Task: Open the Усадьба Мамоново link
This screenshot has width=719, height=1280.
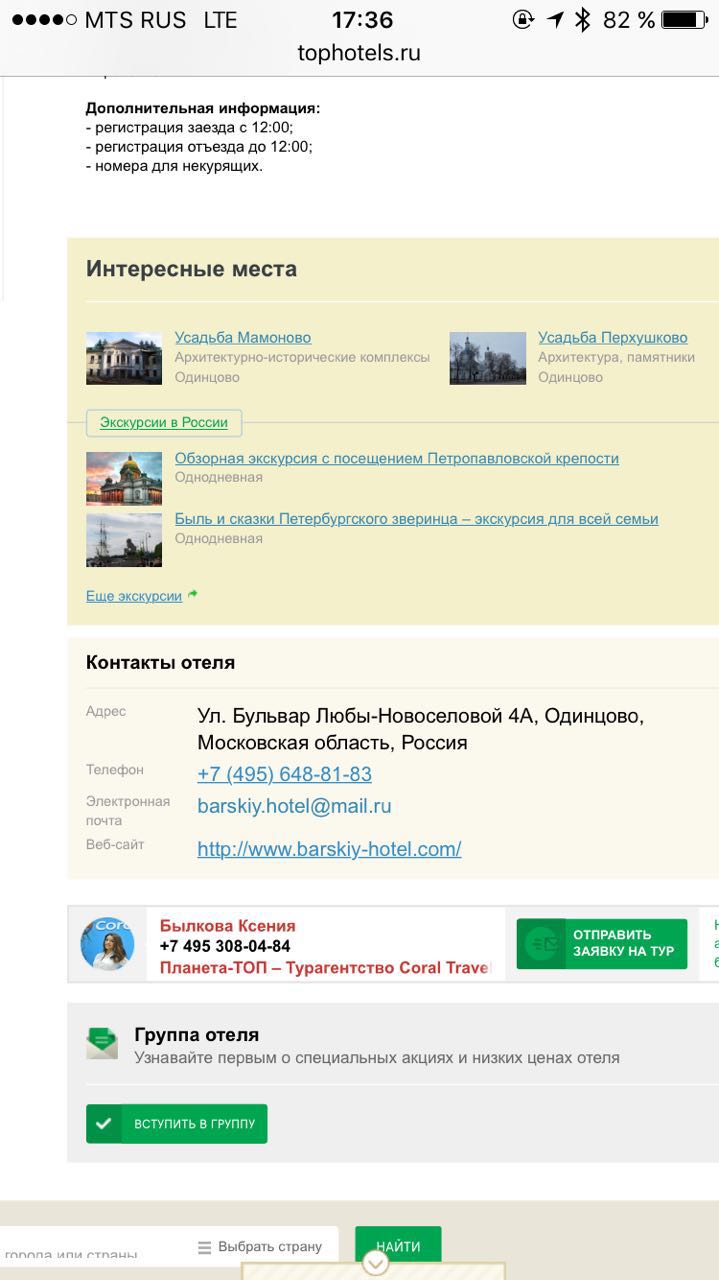Action: tap(242, 338)
